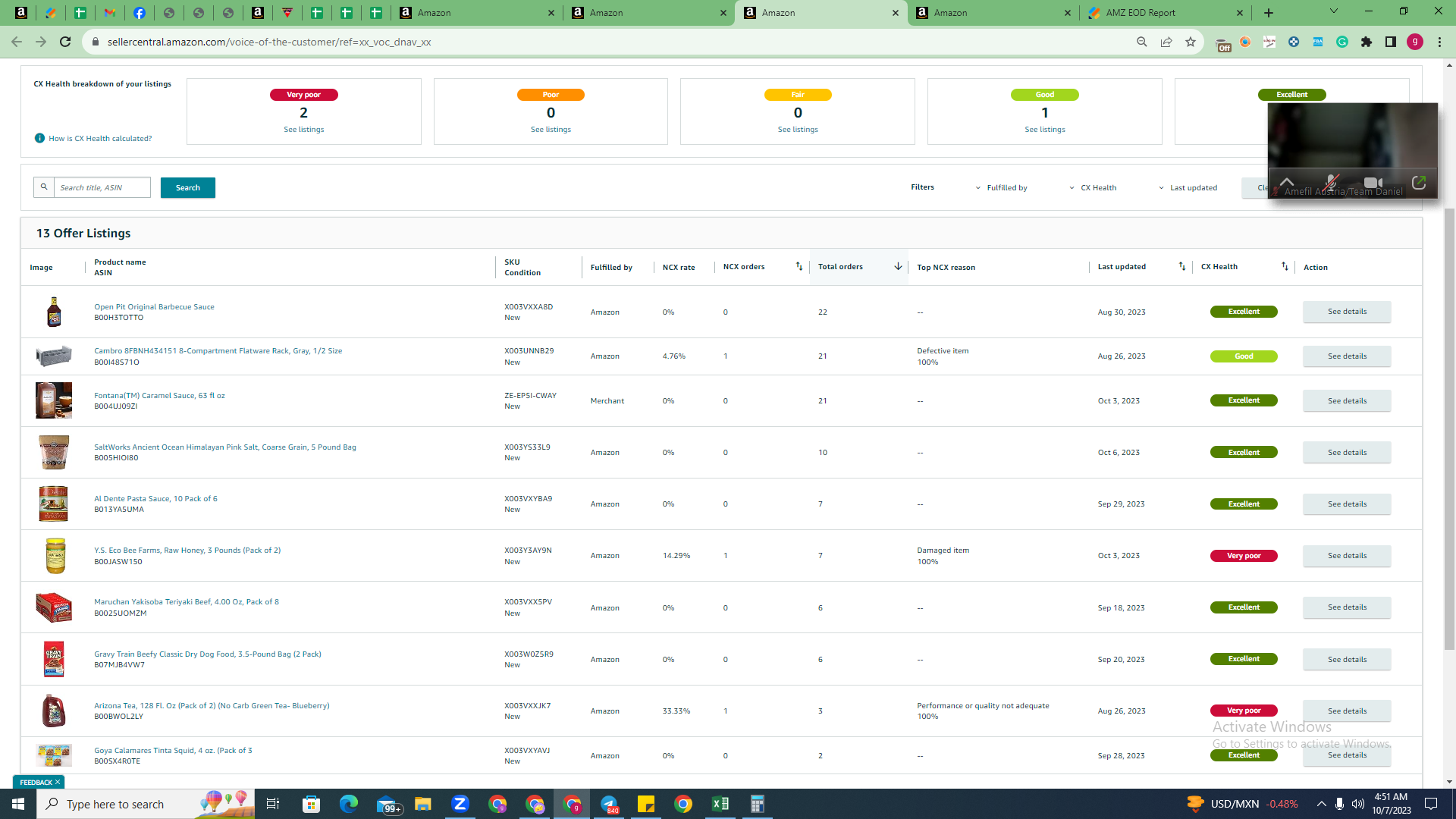Close the AMZ EOD Report tab
Screen dimensions: 1456x819
click(1240, 13)
